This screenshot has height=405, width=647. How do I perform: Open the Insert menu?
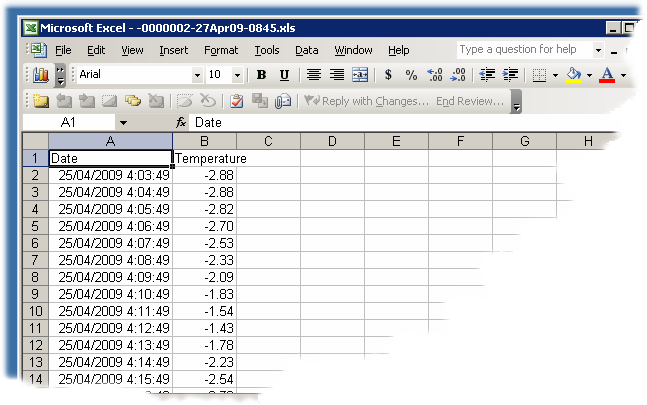[x=173, y=50]
